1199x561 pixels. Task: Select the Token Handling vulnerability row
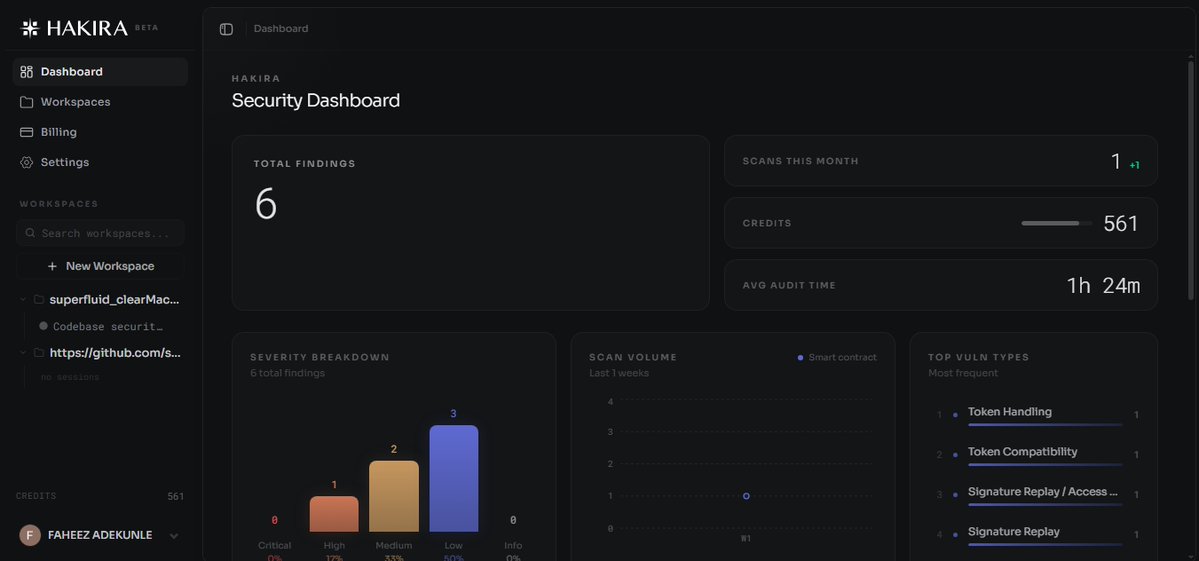point(1038,414)
